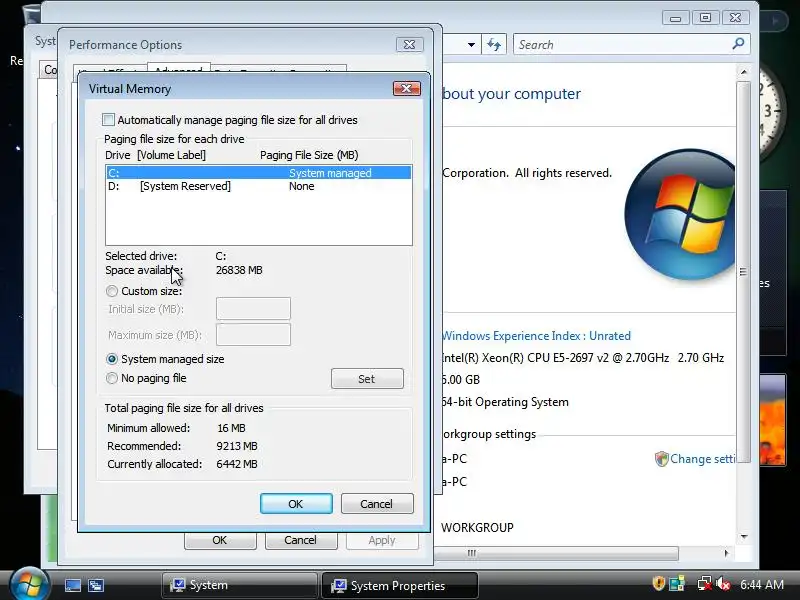Open the Windows Start orb
The image size is (800, 600).
(x=29, y=584)
